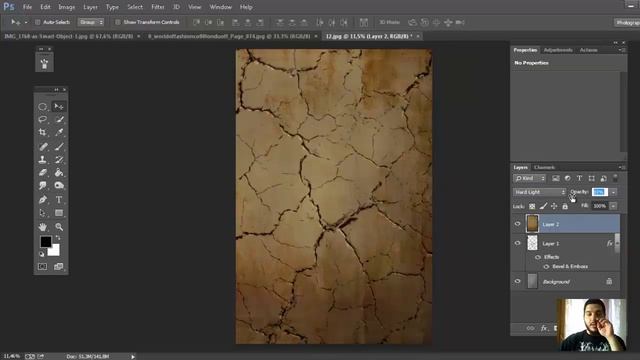This screenshot has width=640, height=360.
Task: Select the Paint Bucket tool
Action: click(59, 173)
